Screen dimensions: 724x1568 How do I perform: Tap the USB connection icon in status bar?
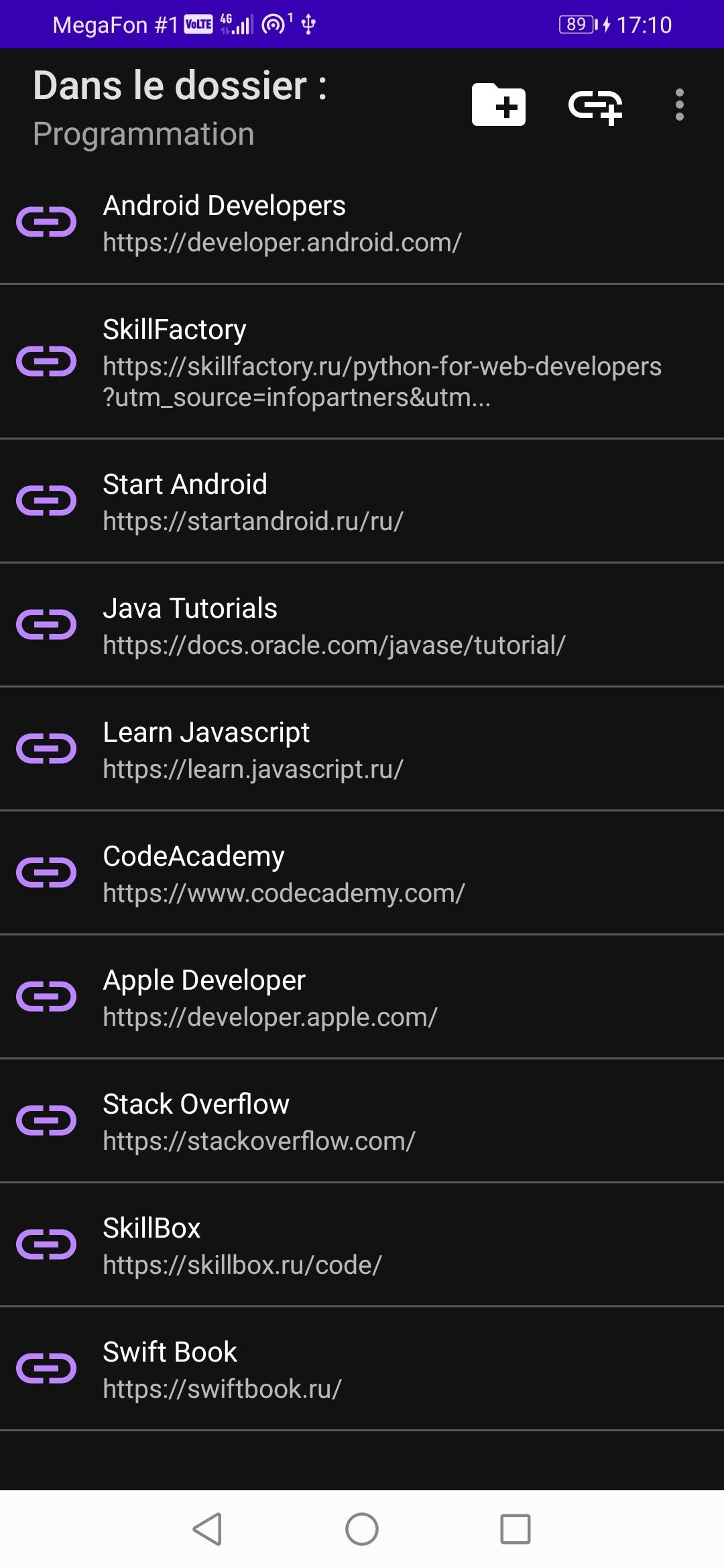(308, 25)
